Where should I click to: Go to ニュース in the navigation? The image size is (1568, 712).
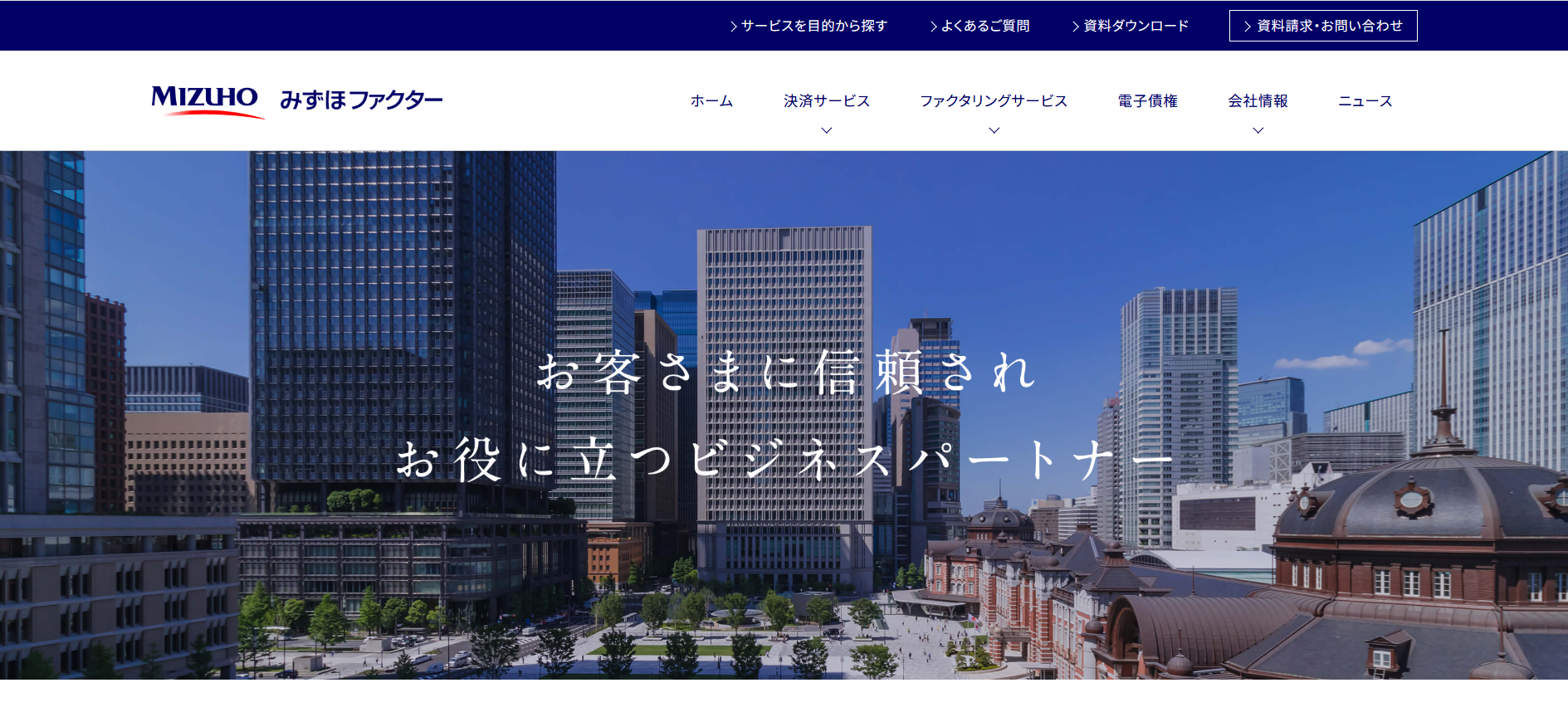[1365, 100]
